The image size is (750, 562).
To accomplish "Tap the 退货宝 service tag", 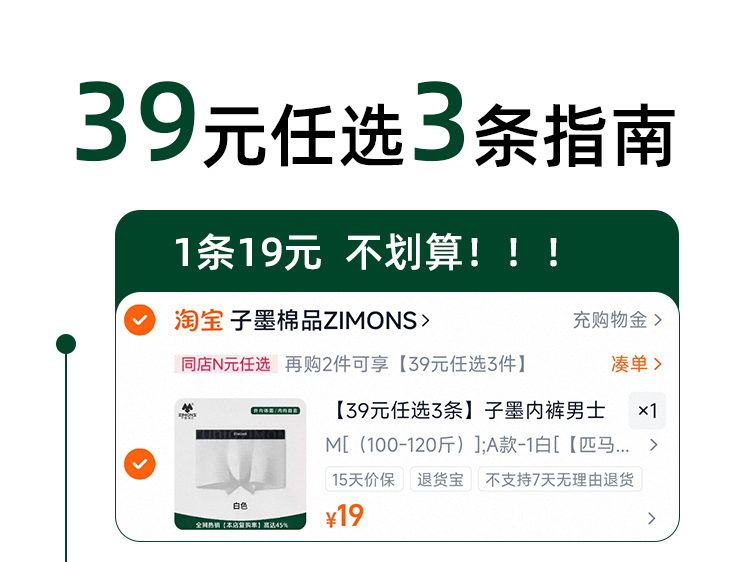I will tap(441, 479).
